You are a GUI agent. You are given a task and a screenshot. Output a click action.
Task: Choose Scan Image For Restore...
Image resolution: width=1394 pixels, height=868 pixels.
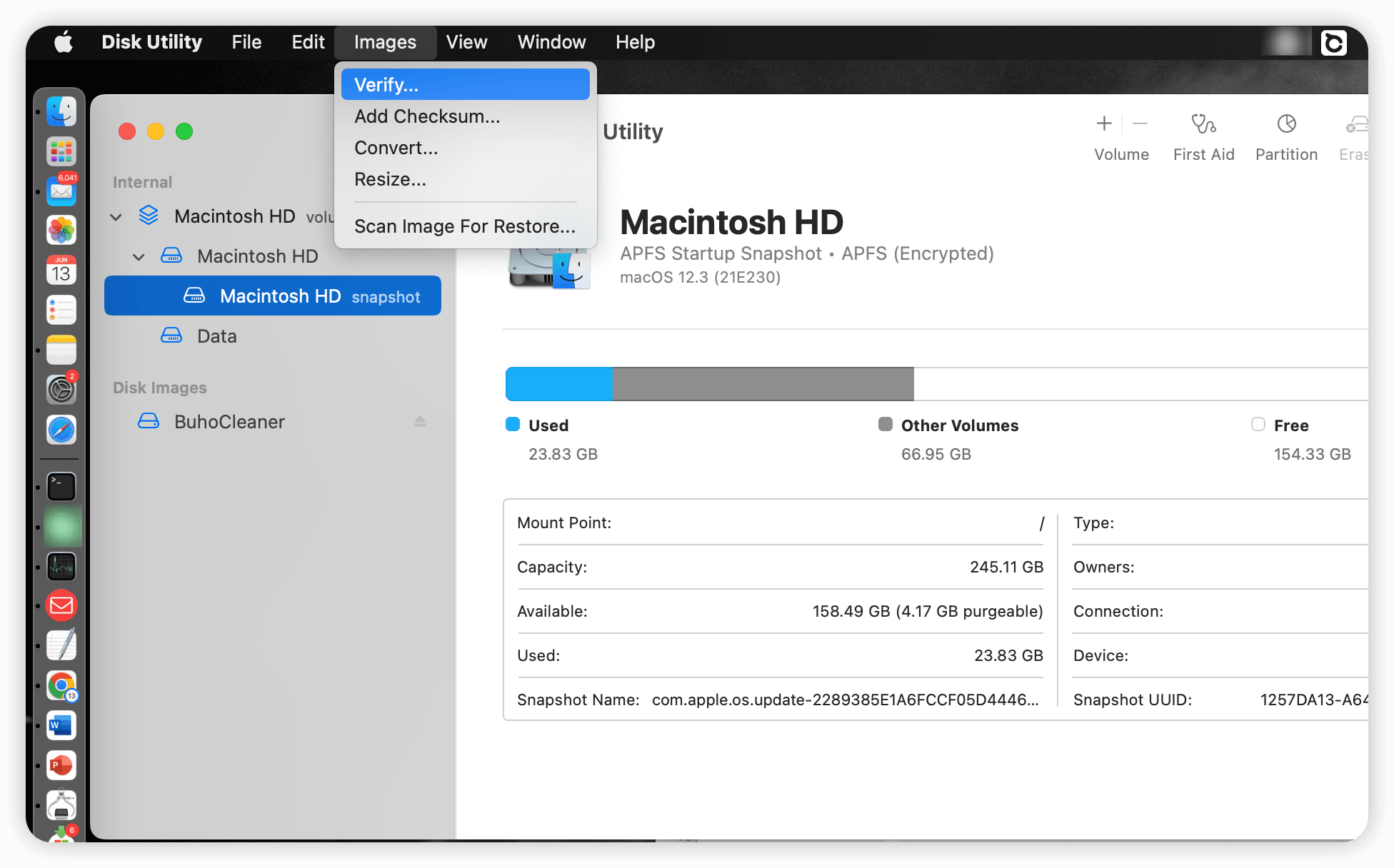click(466, 226)
